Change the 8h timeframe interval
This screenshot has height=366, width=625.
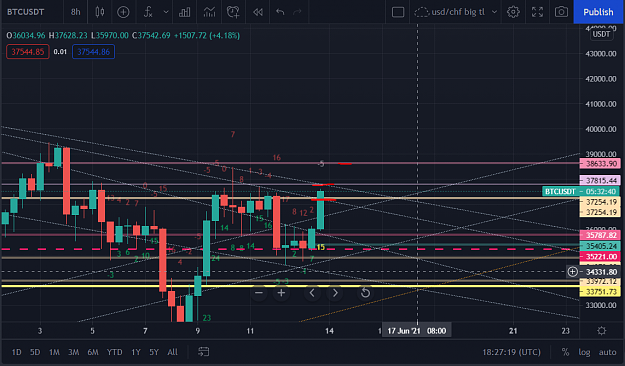point(76,12)
